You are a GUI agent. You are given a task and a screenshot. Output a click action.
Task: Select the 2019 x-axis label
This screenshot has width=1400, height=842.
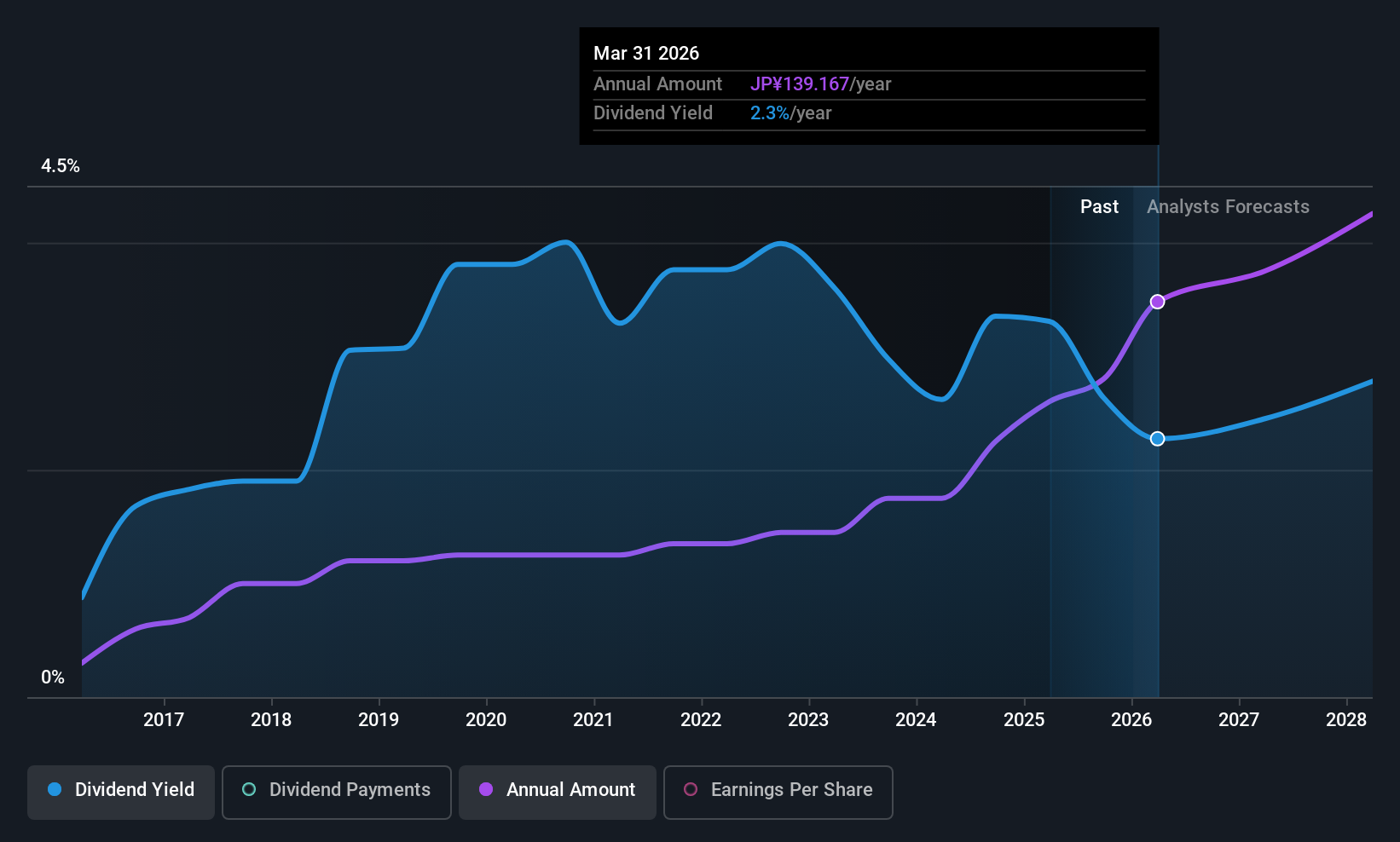379,719
